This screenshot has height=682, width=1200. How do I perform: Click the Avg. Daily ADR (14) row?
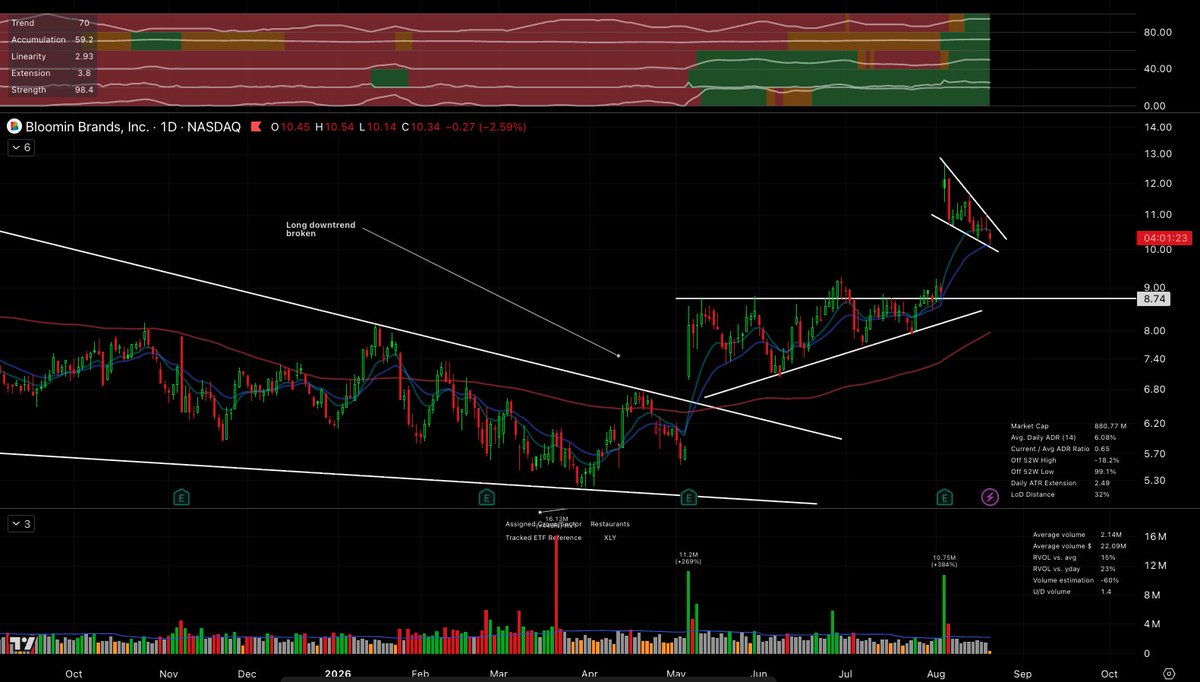[x=1066, y=436]
